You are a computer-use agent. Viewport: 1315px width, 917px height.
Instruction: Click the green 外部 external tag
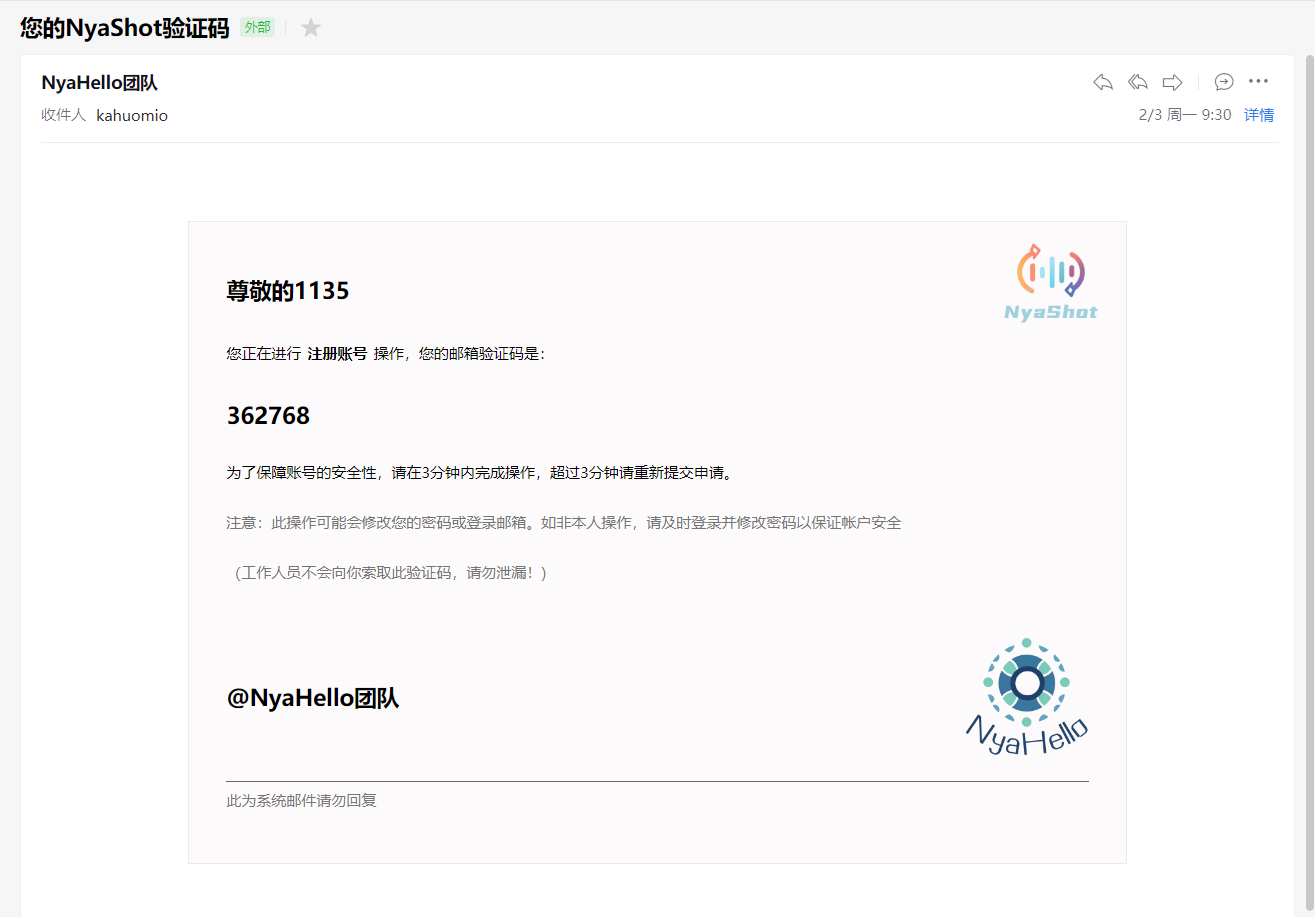pos(257,28)
